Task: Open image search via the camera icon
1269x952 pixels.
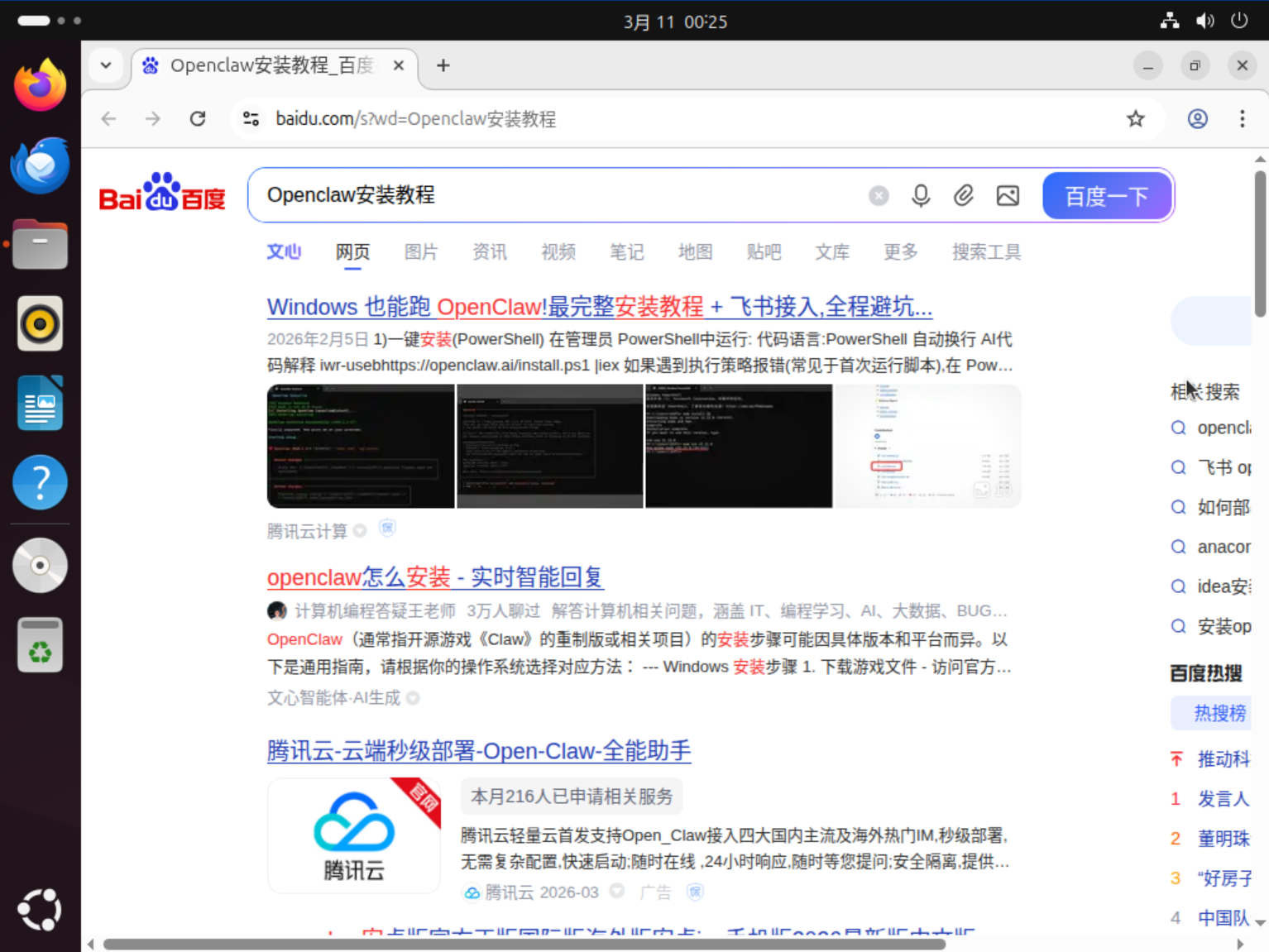Action: tap(1008, 195)
